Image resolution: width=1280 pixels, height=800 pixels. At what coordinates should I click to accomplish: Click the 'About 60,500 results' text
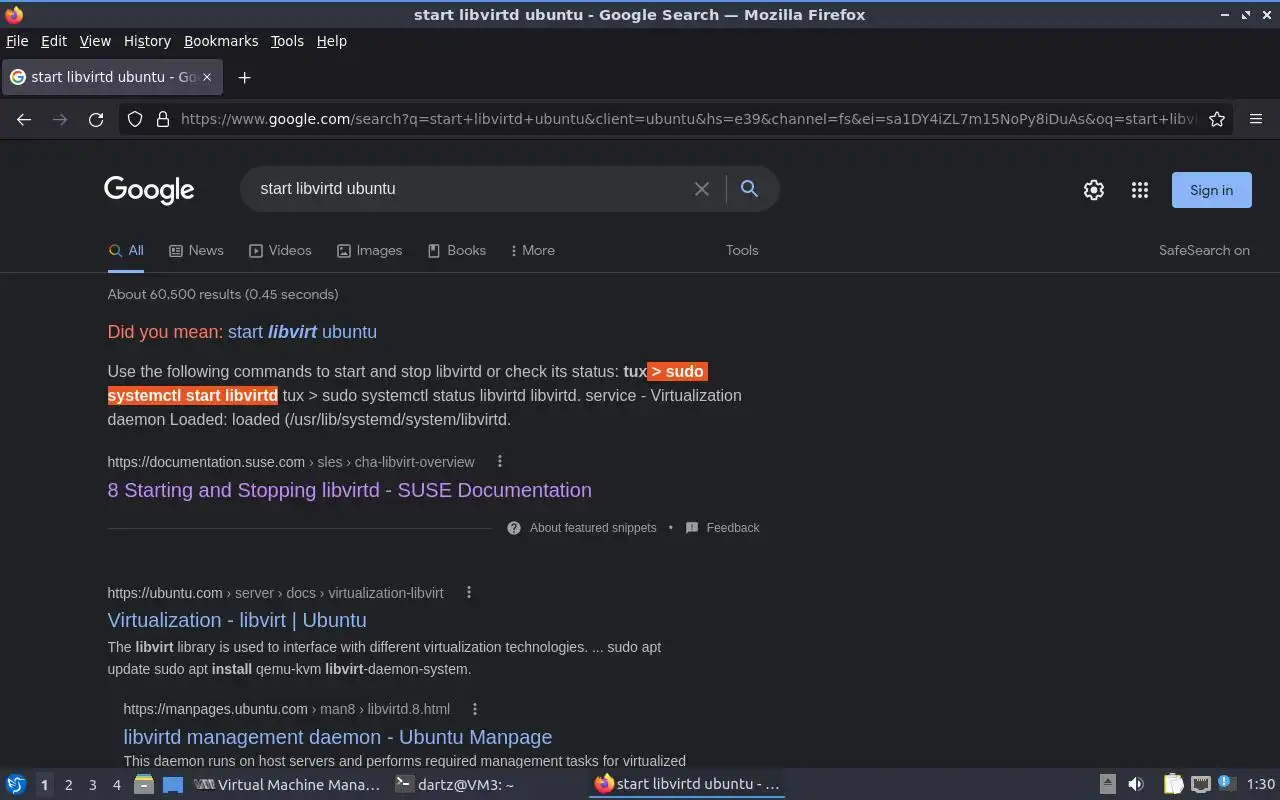click(223, 294)
